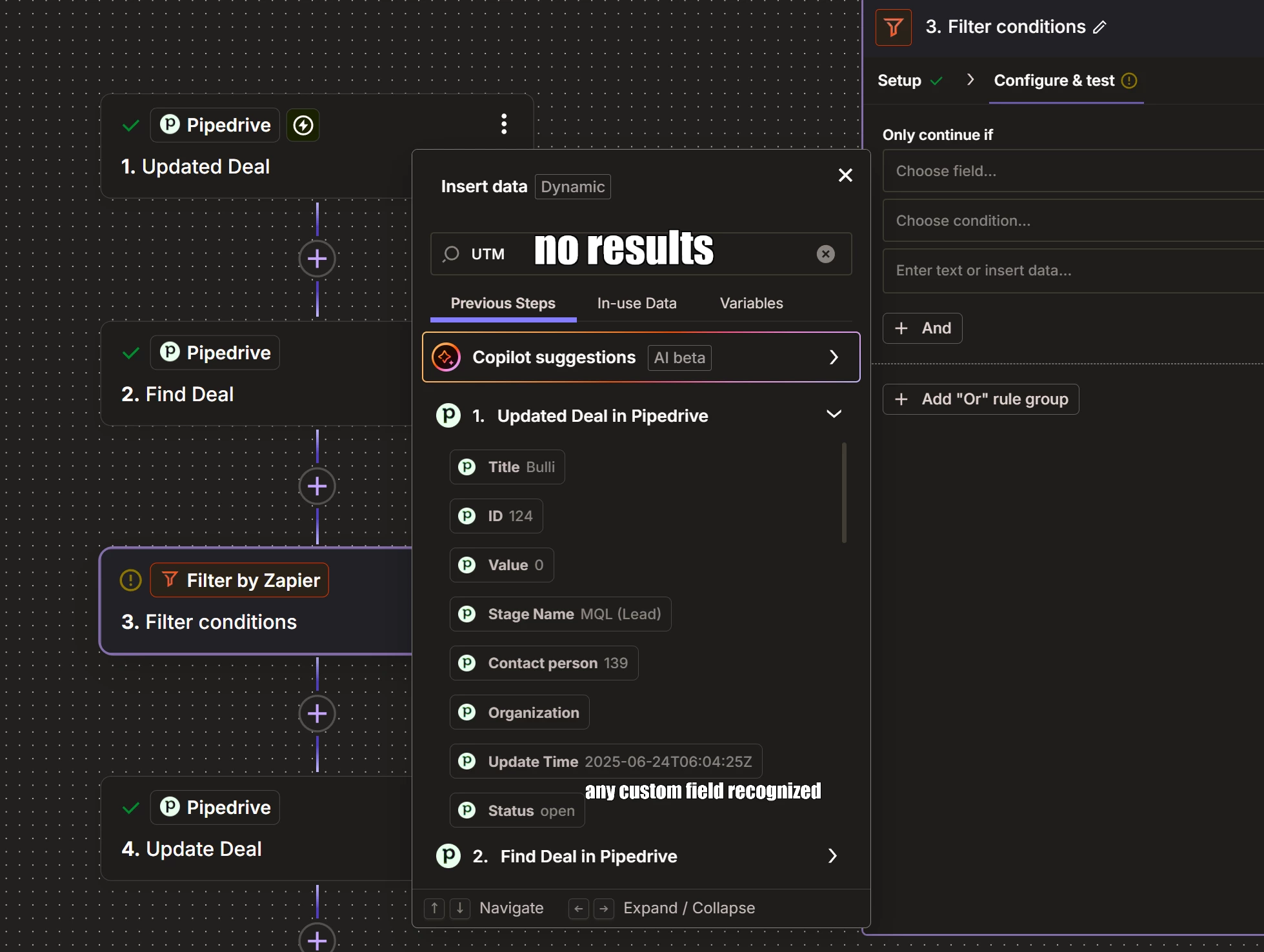Switch to the Variables tab
Viewport: 1264px width, 952px height.
751,303
